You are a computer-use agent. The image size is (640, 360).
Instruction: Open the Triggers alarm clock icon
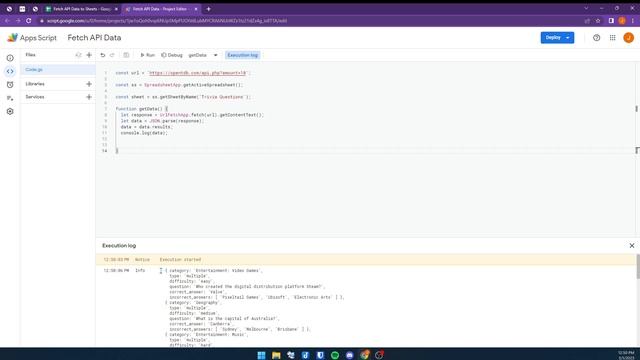point(10,85)
